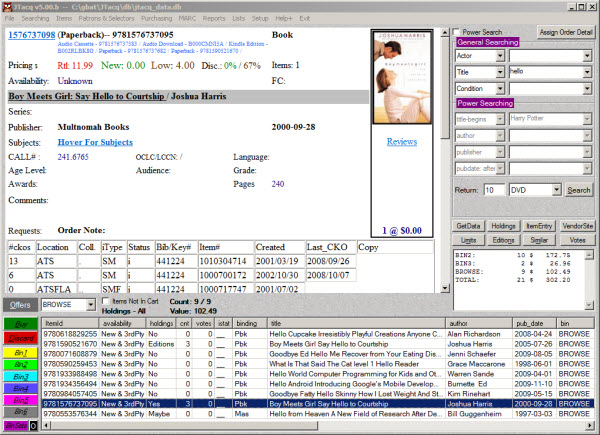600x435 pixels.
Task: Open the Reviews link under cover
Action: click(x=402, y=142)
